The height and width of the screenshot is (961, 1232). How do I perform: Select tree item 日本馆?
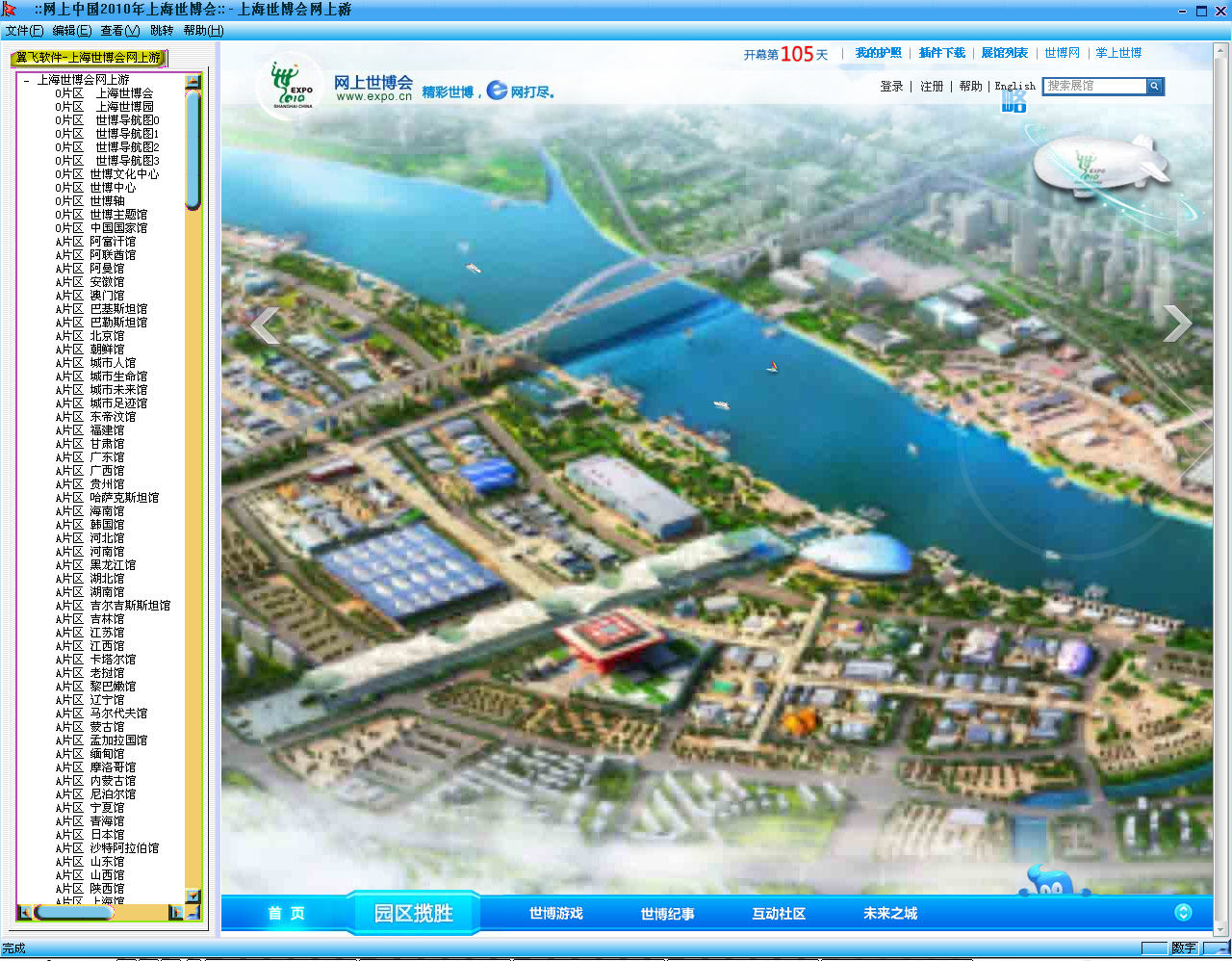tap(107, 835)
